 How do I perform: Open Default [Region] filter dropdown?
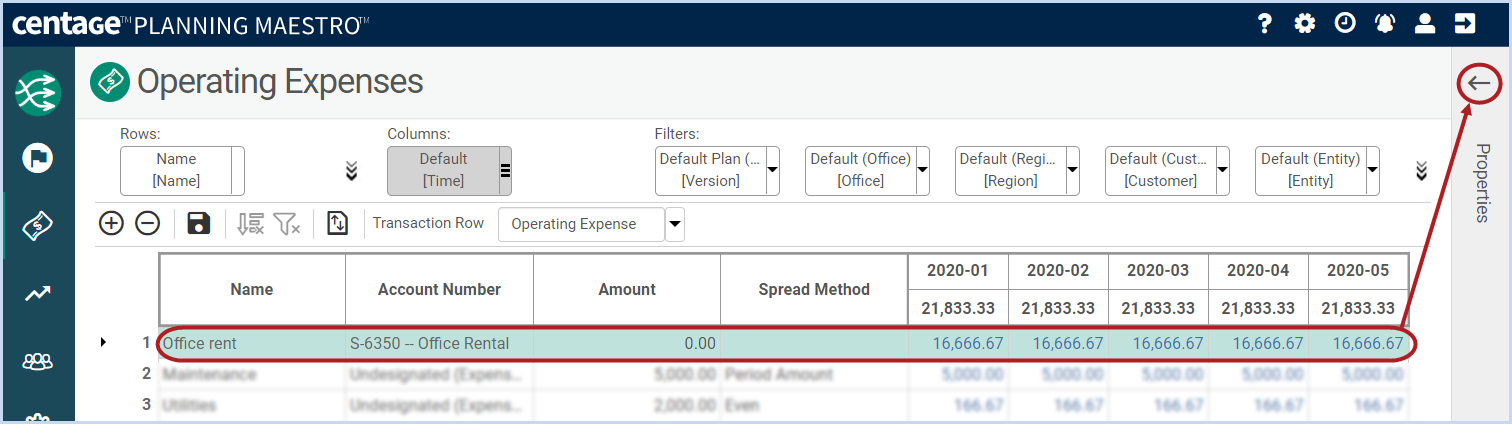(x=1072, y=170)
